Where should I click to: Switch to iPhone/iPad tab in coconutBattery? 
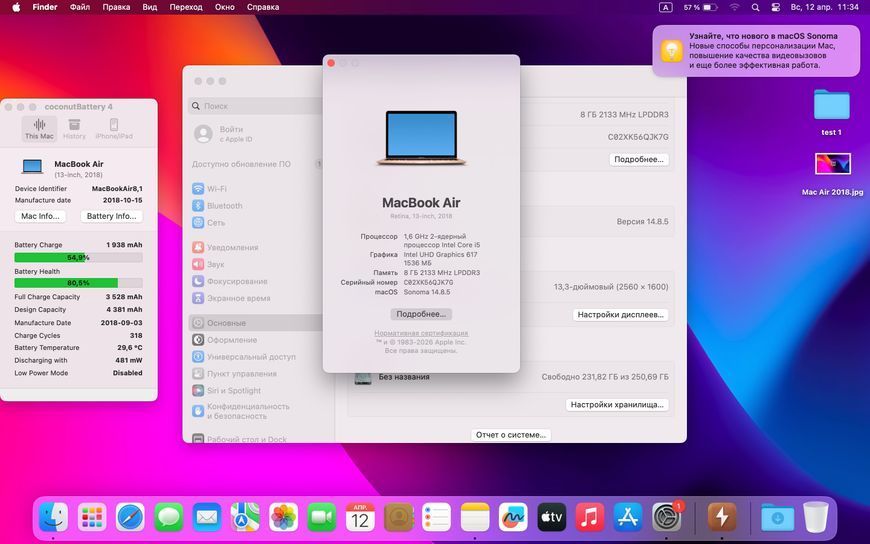click(x=114, y=129)
